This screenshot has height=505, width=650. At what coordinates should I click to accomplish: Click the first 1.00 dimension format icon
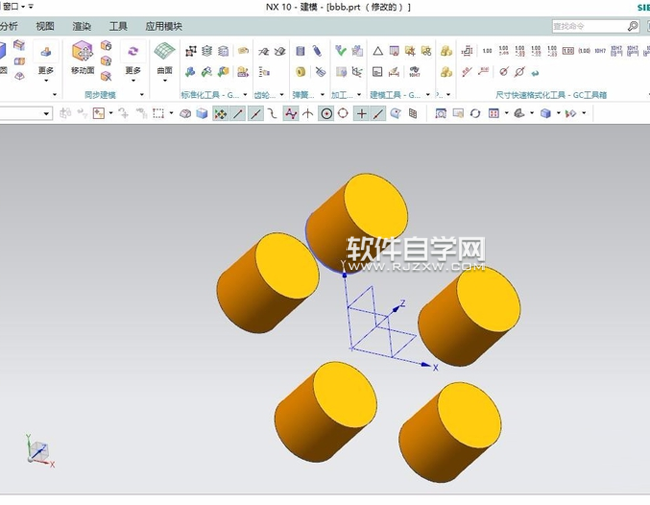click(487, 51)
